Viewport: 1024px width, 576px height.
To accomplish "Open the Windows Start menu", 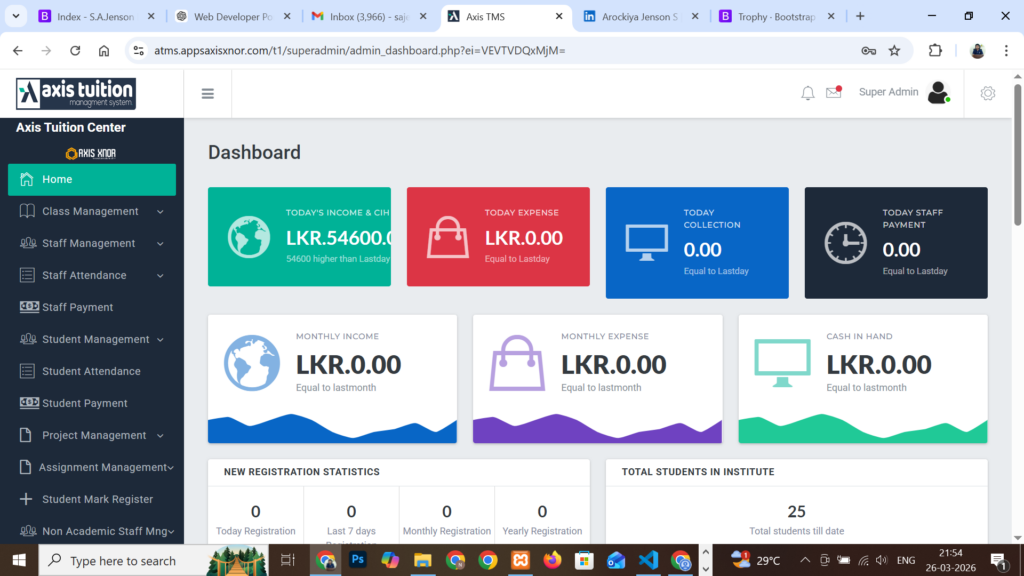I will 19,560.
